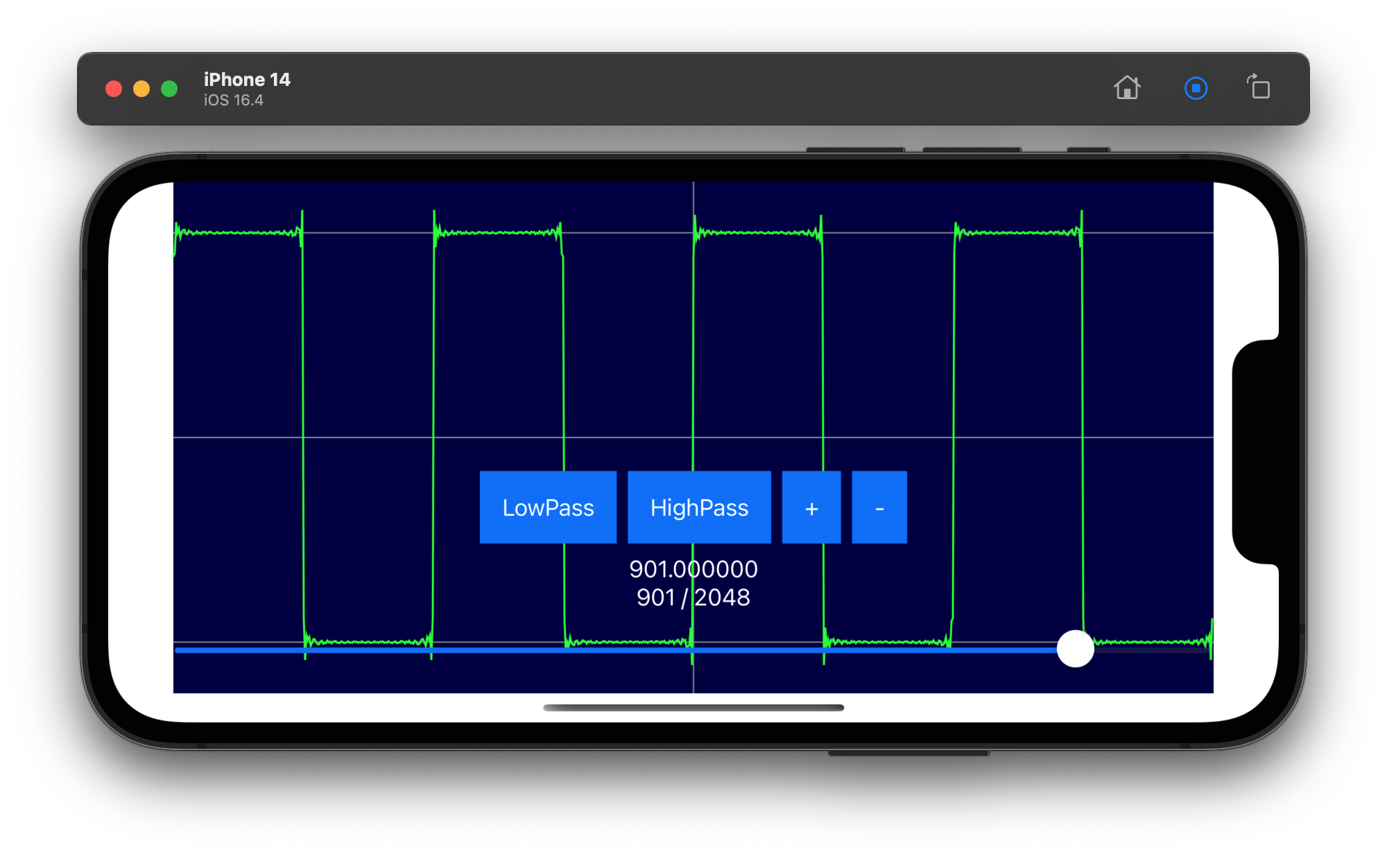This screenshot has height=868, width=1387.
Task: Click the iPhone home indicator bar
Action: point(693,709)
